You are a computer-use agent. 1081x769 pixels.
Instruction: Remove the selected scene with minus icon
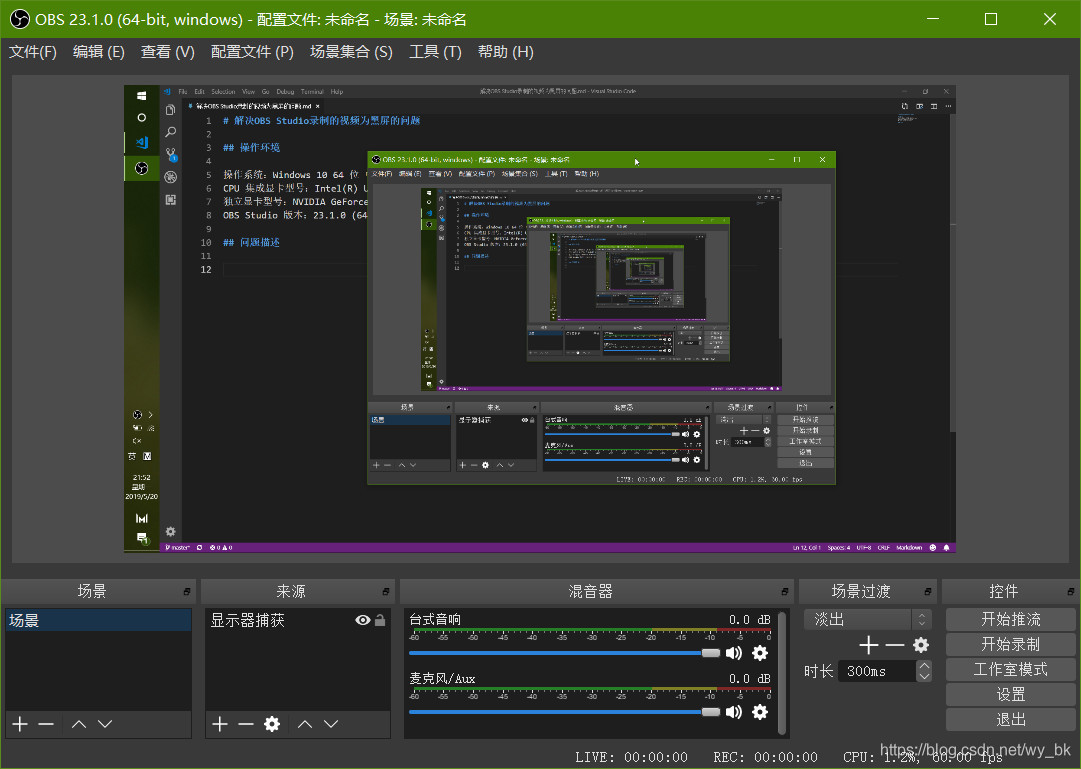[x=46, y=723]
